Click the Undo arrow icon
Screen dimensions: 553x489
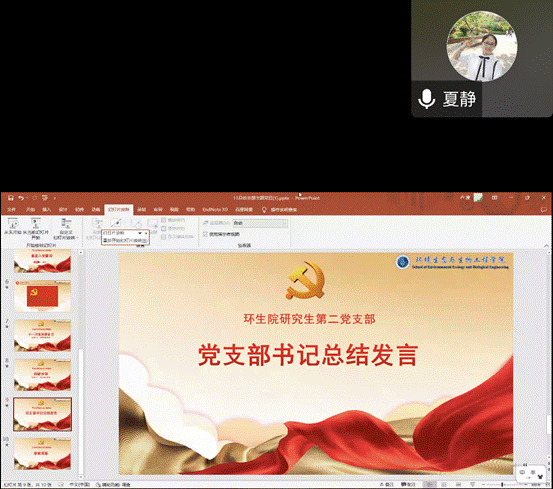click(21, 198)
